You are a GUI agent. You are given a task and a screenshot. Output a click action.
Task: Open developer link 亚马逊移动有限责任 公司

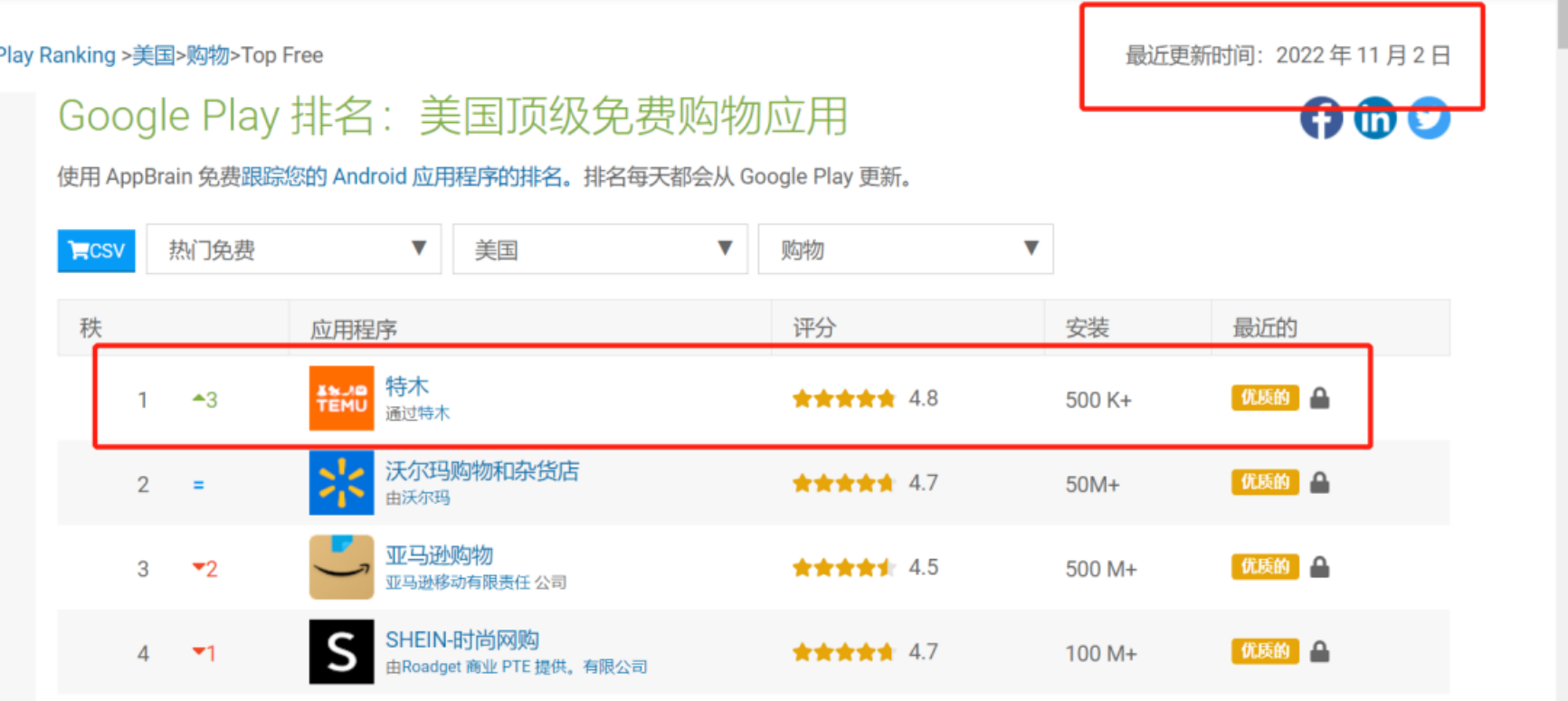click(476, 582)
